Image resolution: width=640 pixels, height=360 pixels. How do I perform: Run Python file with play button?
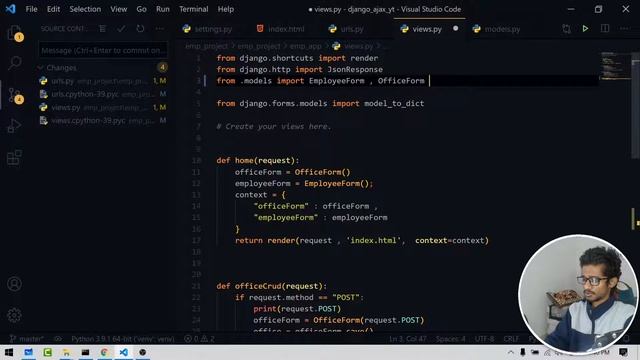[585, 29]
